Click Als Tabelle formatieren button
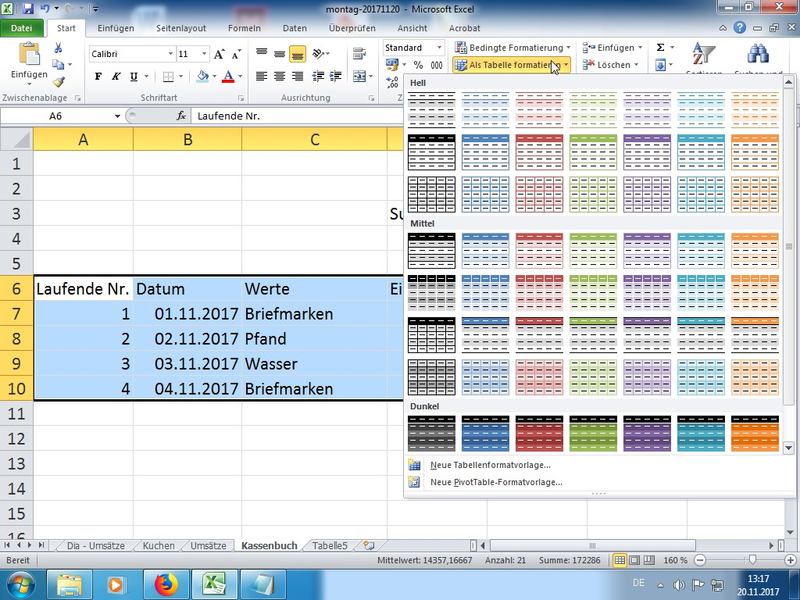Screen dimensions: 800x600 pyautogui.click(x=511, y=65)
